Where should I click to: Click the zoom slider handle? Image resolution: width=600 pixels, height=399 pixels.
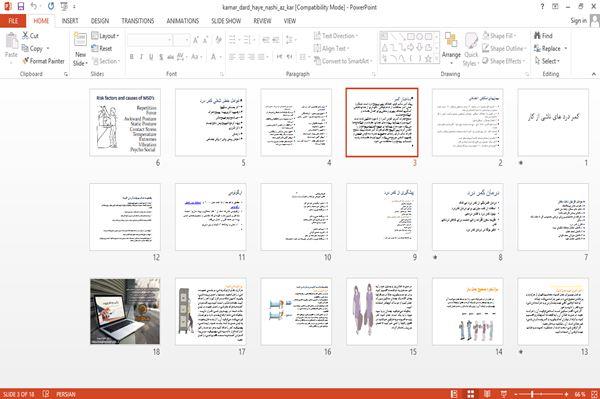point(532,394)
